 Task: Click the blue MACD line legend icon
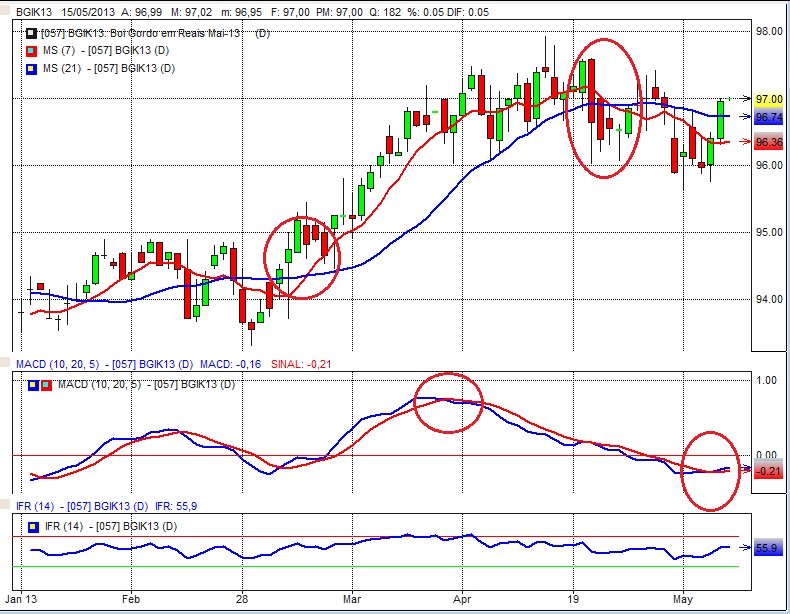point(32,384)
